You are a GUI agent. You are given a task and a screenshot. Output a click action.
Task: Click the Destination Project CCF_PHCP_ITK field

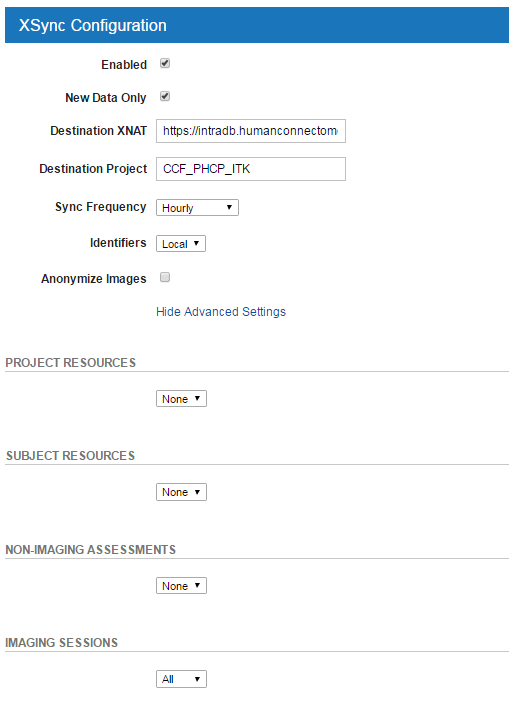point(251,169)
